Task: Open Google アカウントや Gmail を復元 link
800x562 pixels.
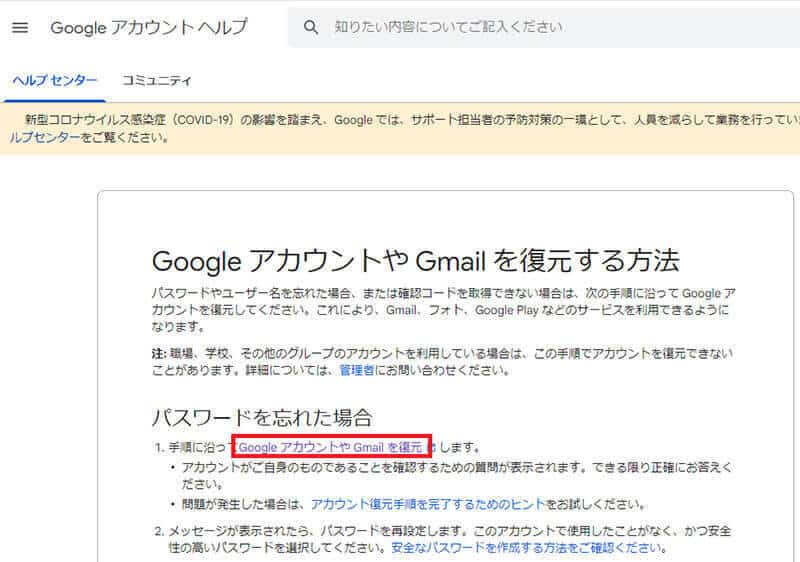Action: pyautogui.click(x=331, y=447)
